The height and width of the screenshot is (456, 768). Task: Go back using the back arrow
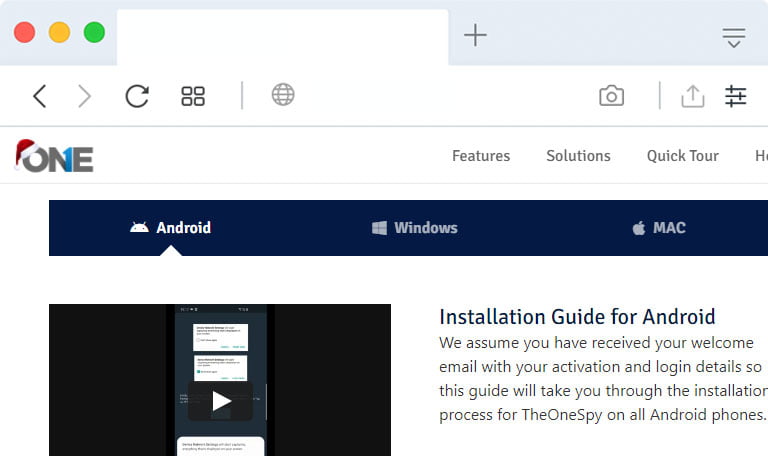click(x=40, y=96)
